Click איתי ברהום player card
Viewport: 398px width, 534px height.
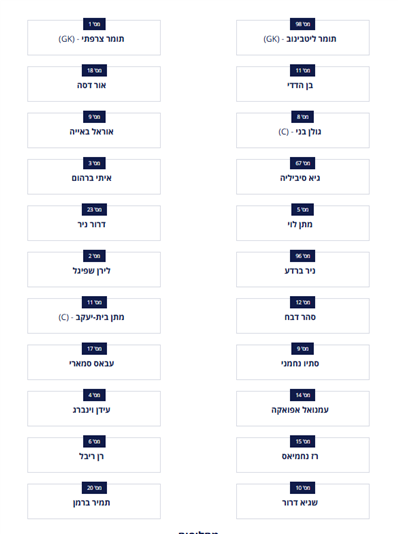[x=94, y=176]
